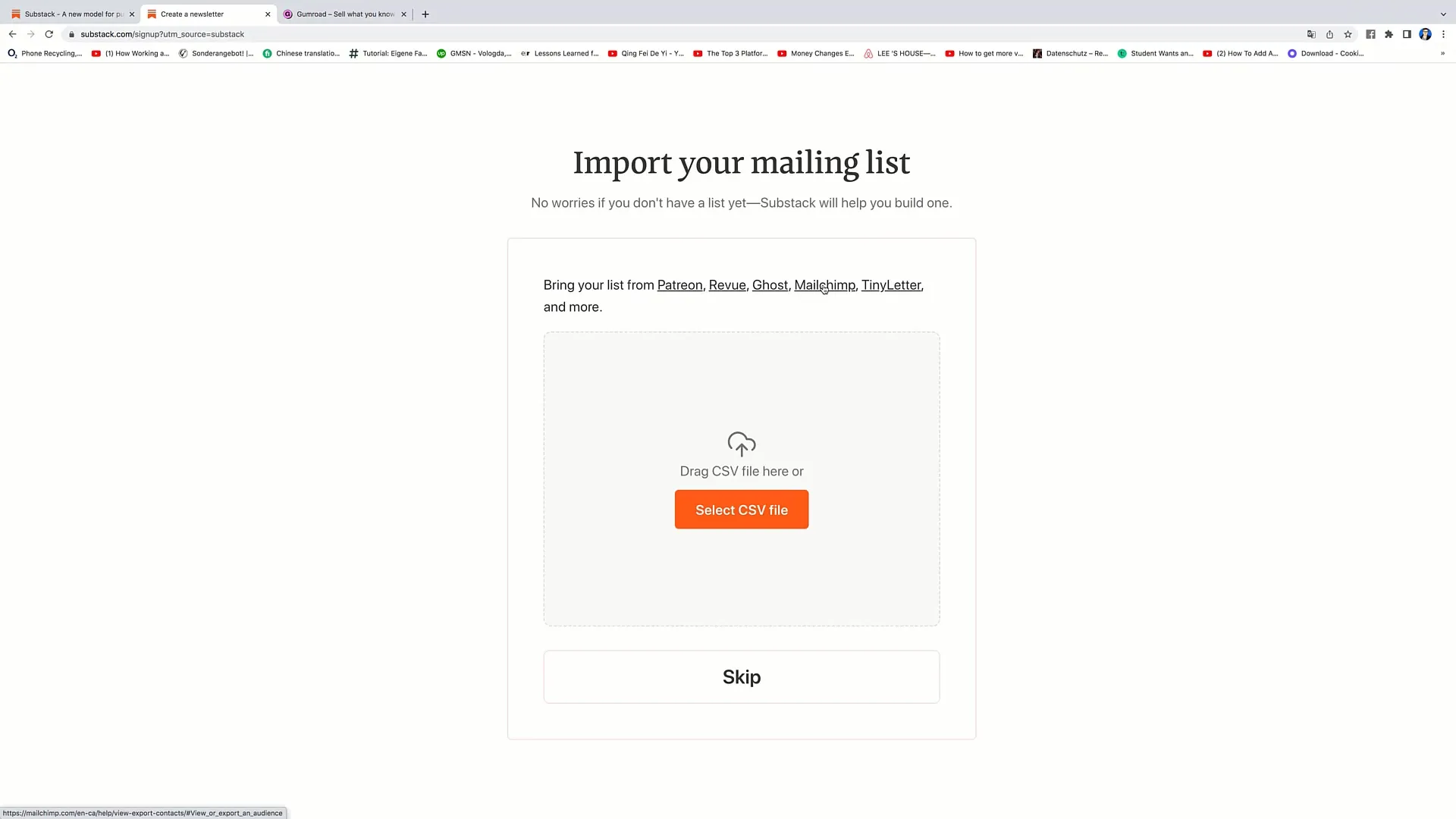Skip the mailing list import step

[x=741, y=677]
